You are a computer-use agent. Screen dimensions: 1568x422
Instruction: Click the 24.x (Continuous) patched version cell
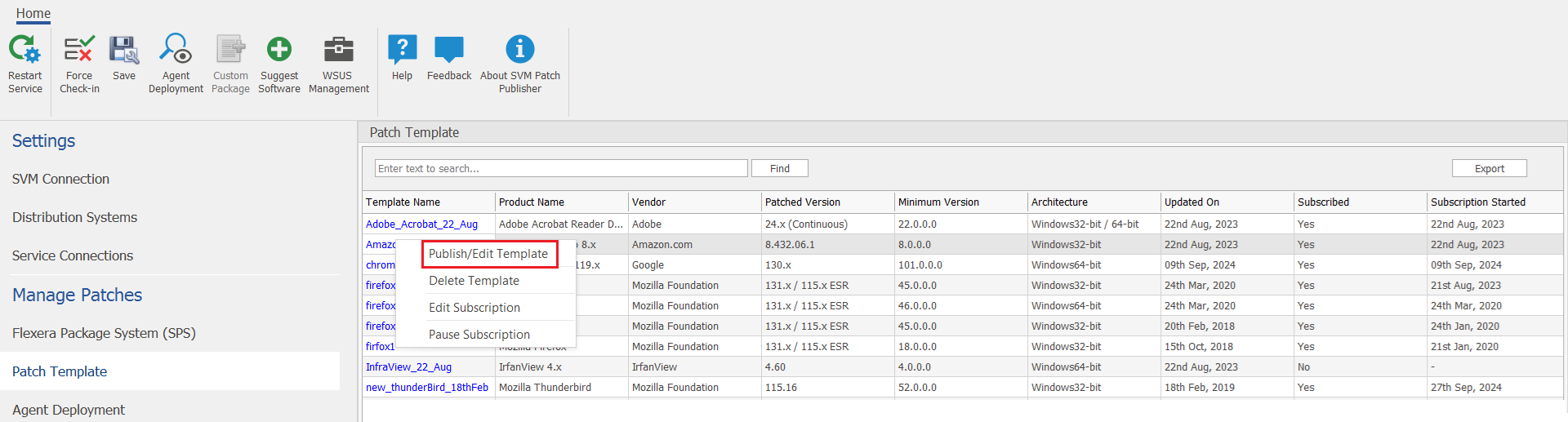(x=827, y=224)
